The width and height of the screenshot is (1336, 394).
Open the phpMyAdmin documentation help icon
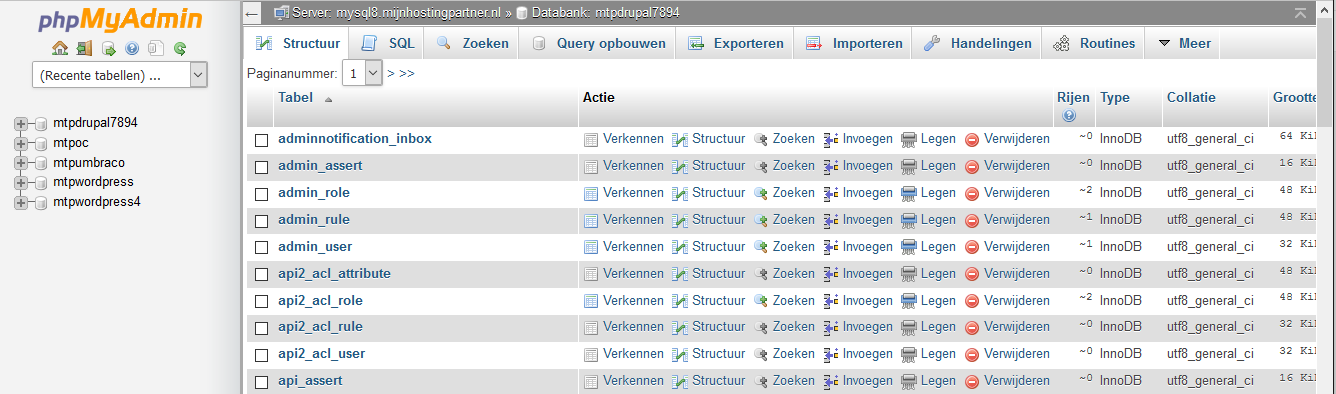132,47
